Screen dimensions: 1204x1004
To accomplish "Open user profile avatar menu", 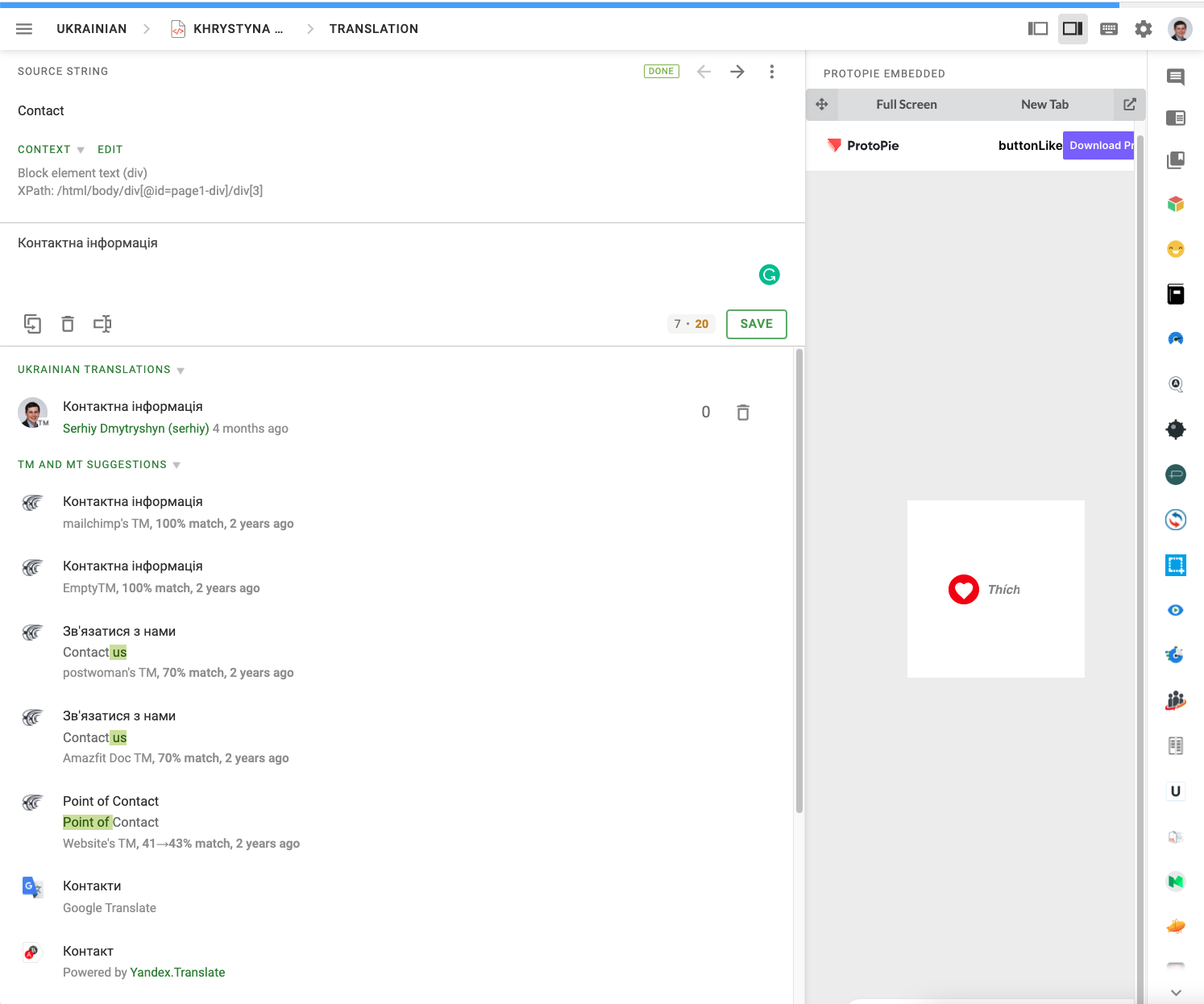I will [1180, 29].
